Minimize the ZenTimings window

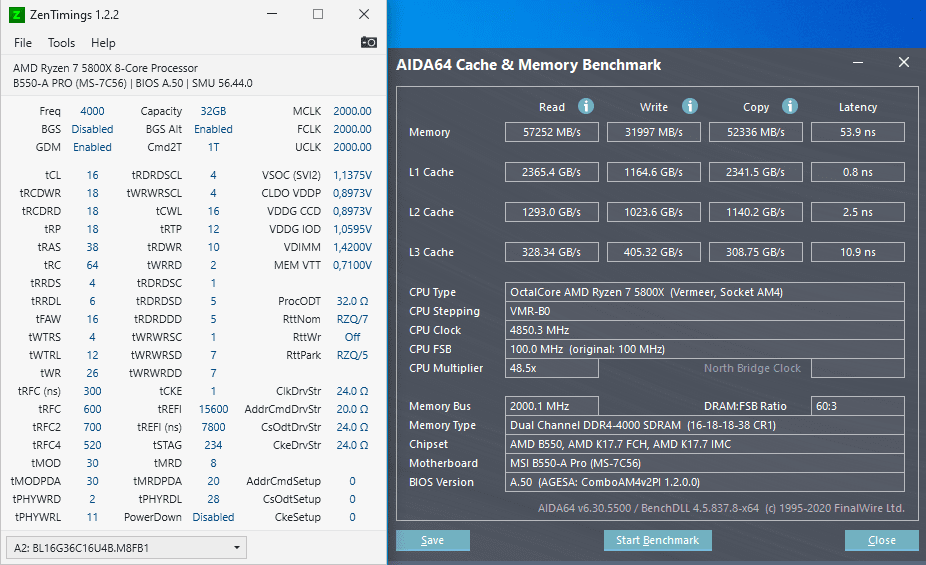[272, 14]
